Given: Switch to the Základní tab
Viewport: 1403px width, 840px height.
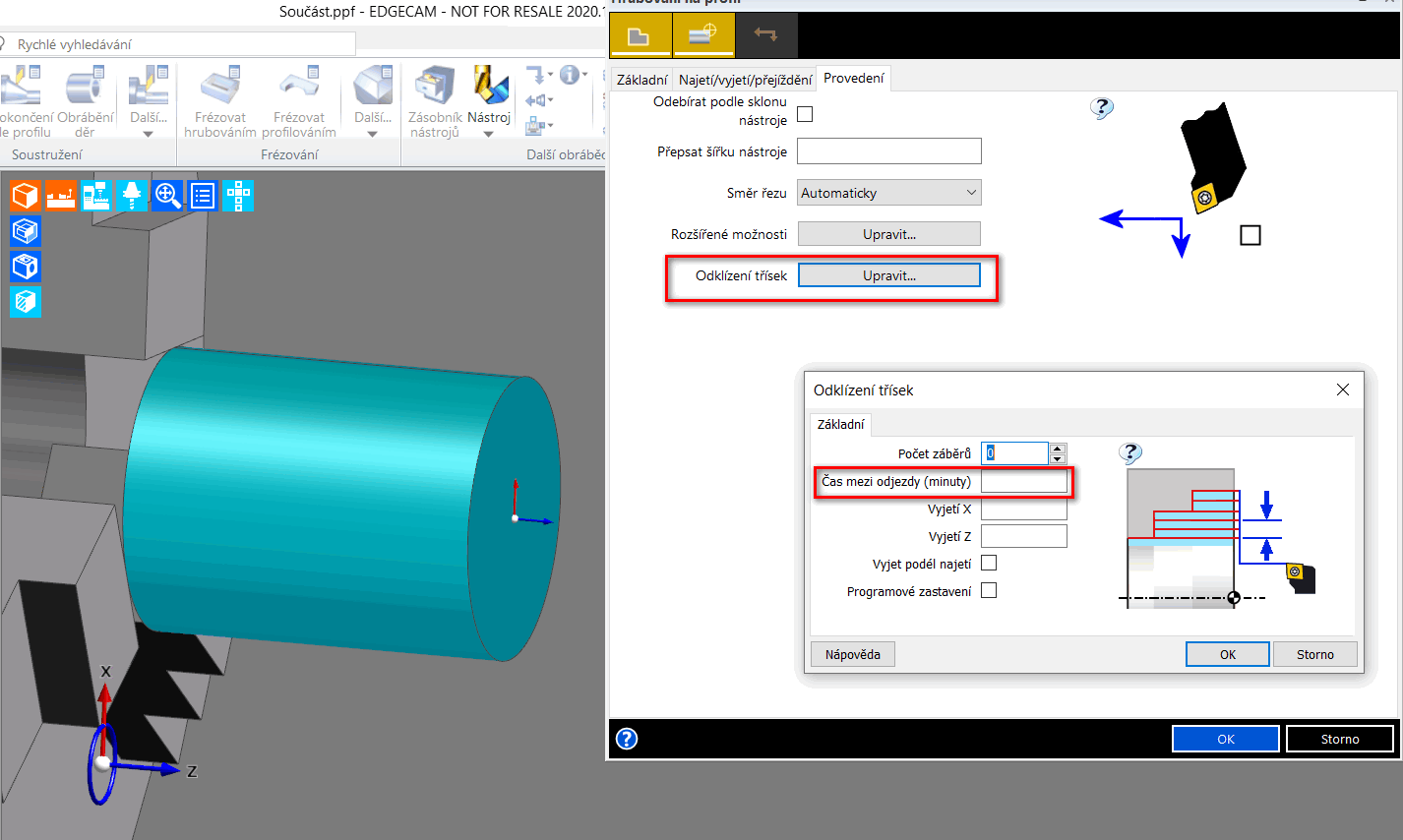Looking at the screenshot, I should [641, 80].
